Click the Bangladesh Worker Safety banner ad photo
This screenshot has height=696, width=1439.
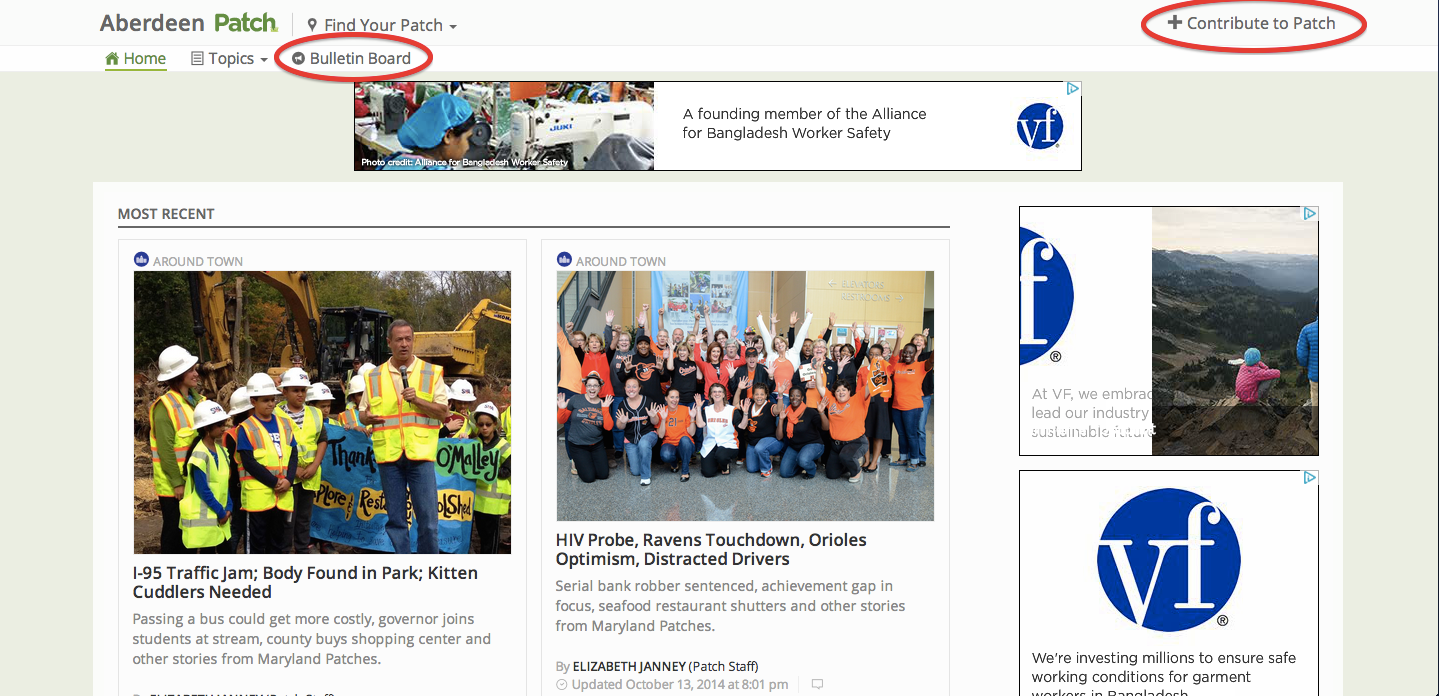click(x=504, y=126)
